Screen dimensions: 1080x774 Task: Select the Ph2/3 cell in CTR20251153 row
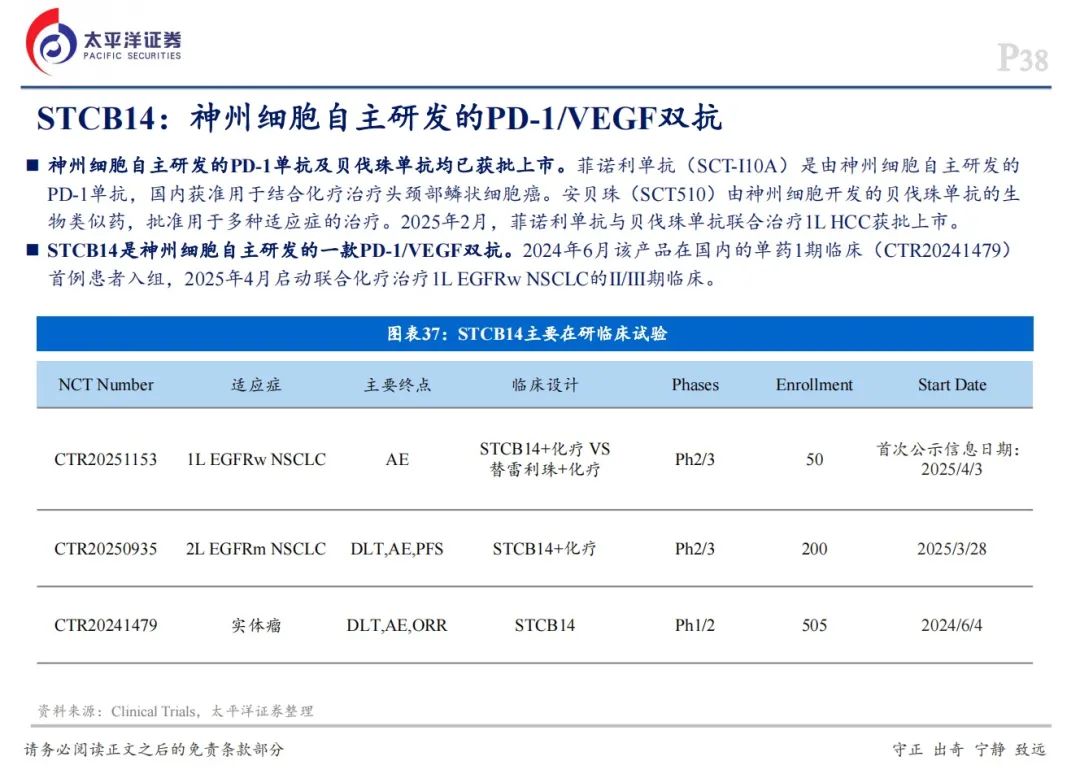click(695, 459)
